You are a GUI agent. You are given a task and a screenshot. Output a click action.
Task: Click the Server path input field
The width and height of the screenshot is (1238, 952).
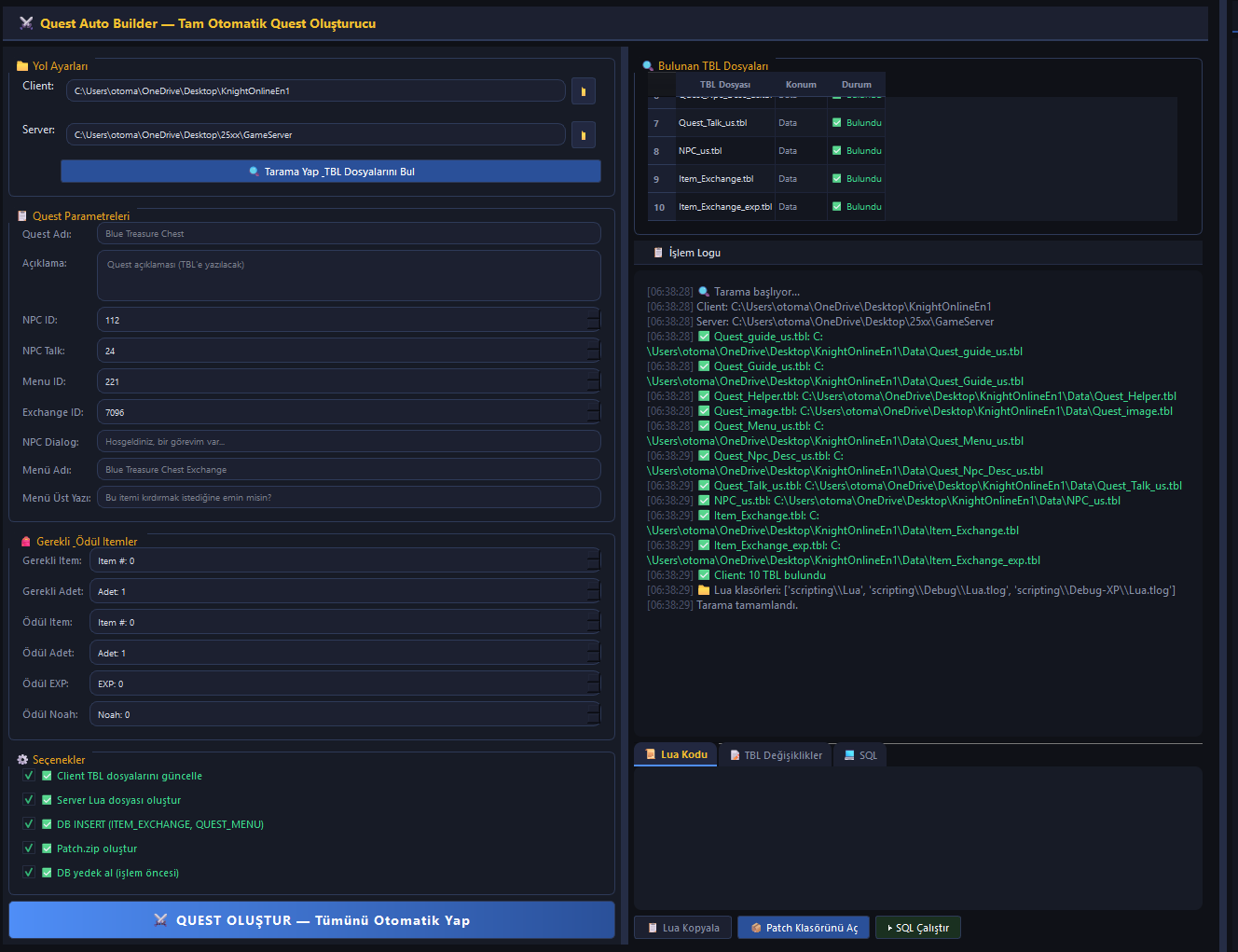coord(316,135)
